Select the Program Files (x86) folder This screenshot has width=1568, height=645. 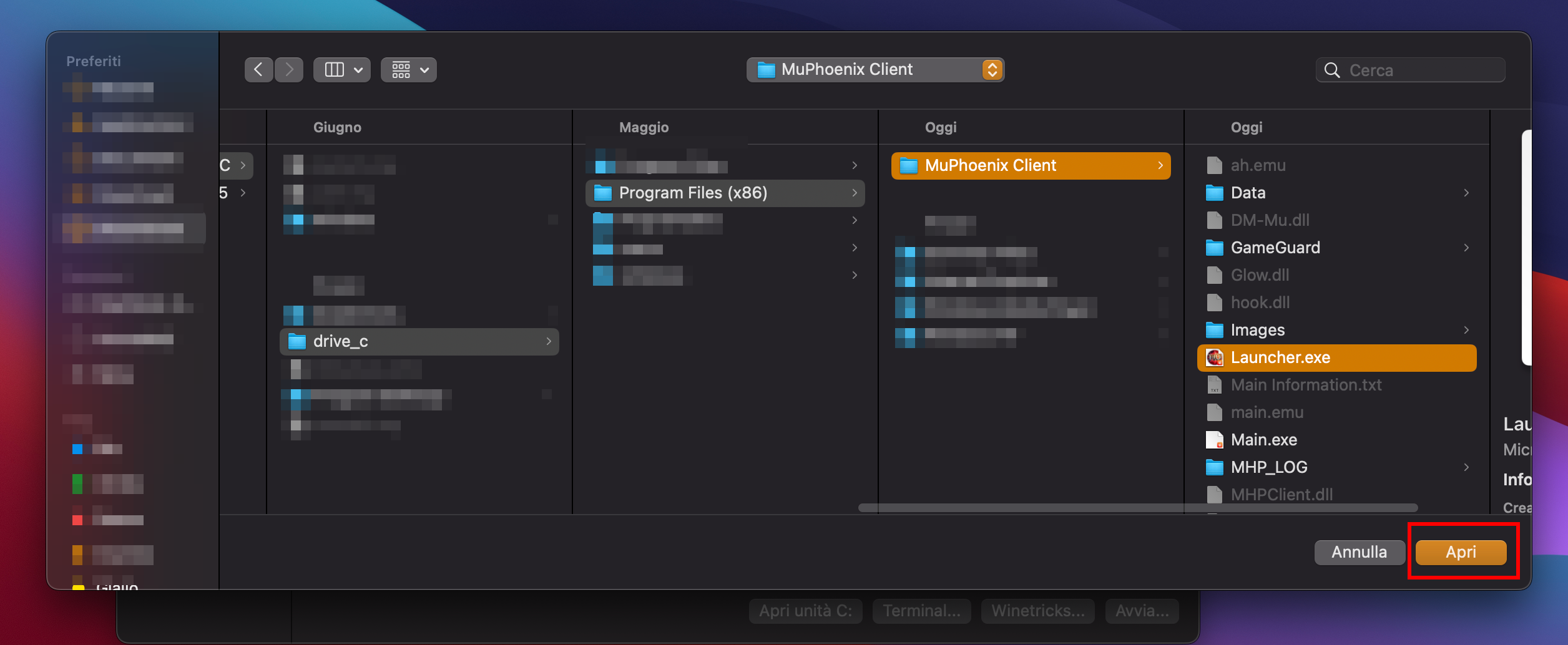725,193
